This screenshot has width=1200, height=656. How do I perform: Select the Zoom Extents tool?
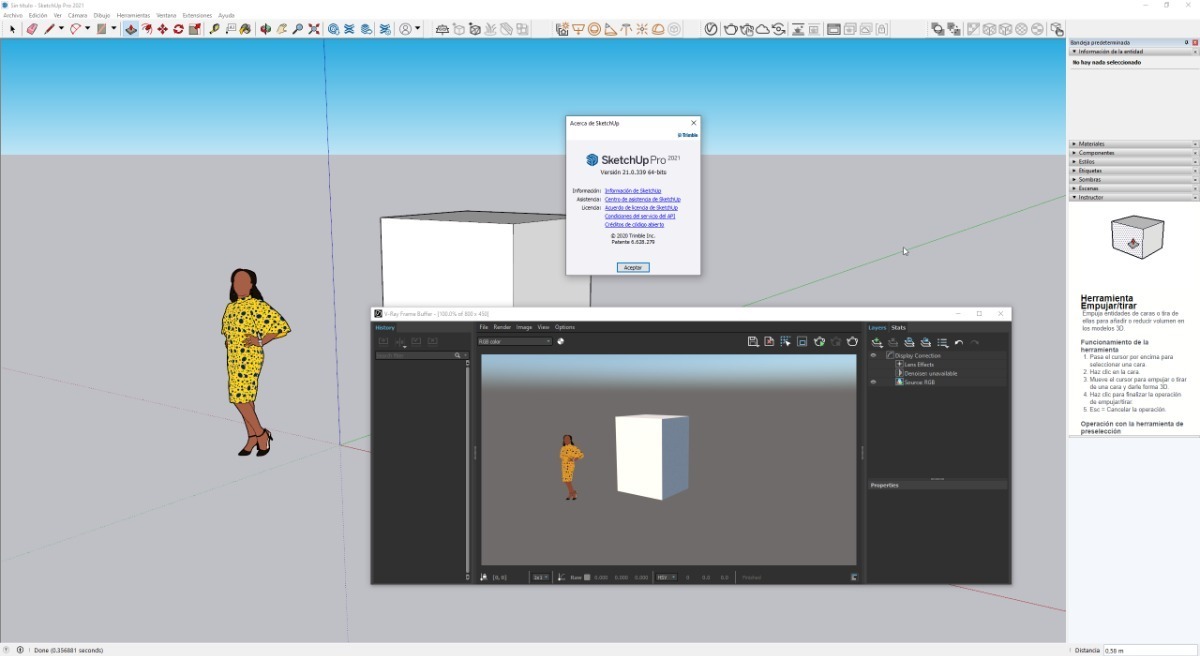[313, 29]
